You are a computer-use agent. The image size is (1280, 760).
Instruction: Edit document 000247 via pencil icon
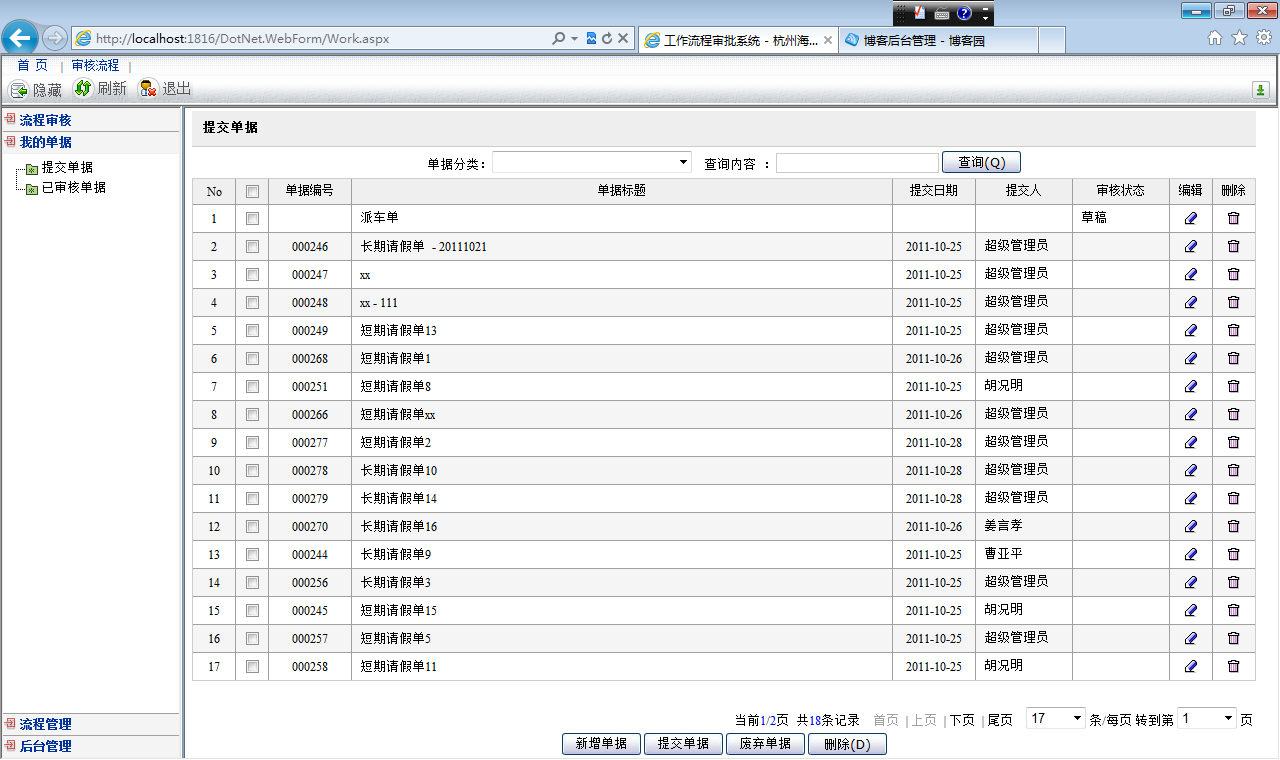(1190, 274)
